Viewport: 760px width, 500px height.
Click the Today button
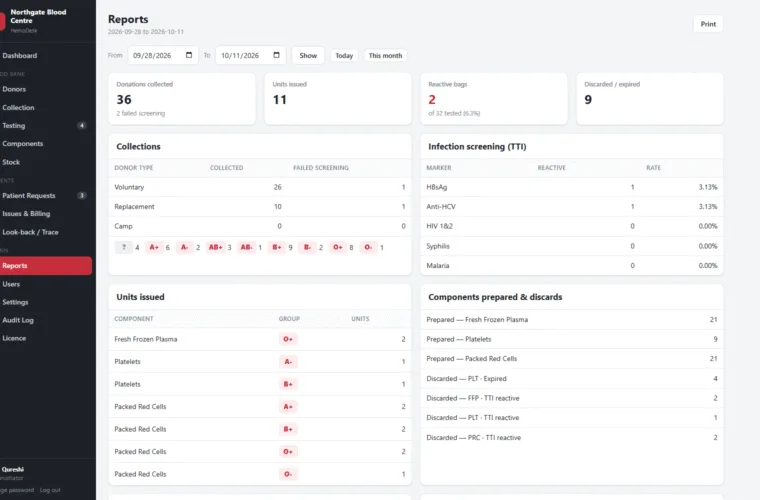coord(344,55)
